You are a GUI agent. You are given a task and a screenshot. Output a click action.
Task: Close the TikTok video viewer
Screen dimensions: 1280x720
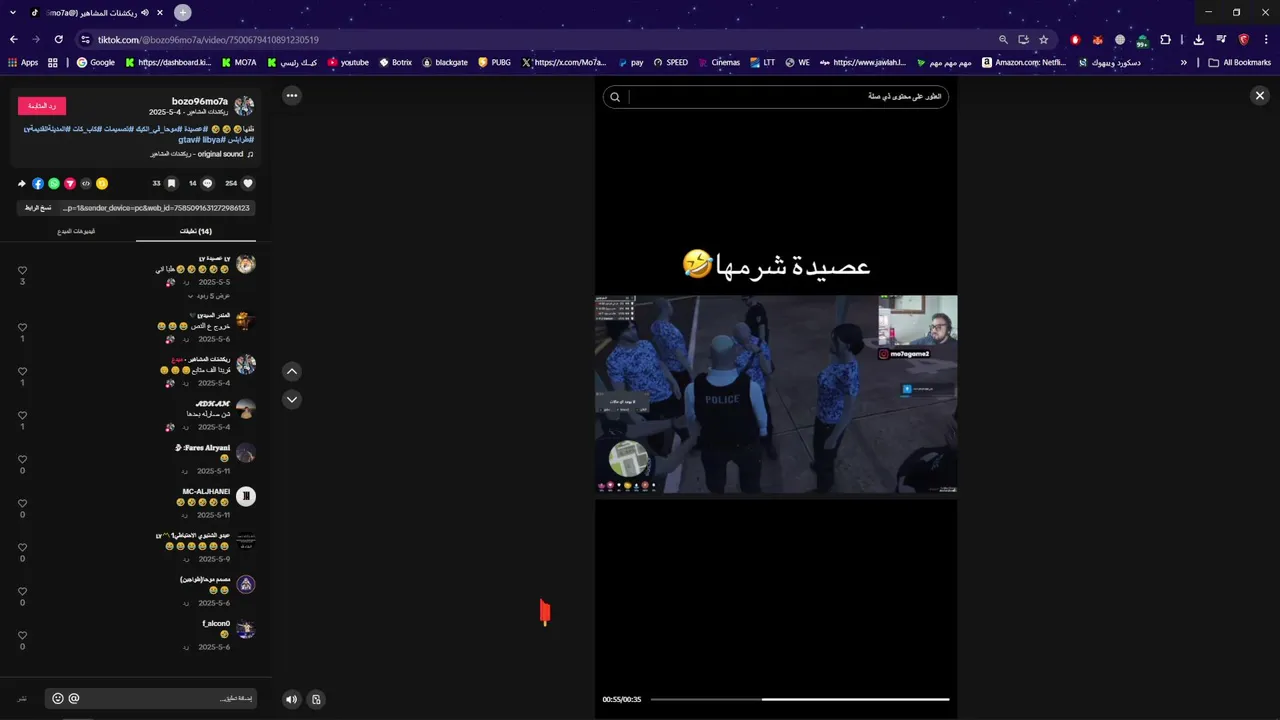click(1260, 95)
